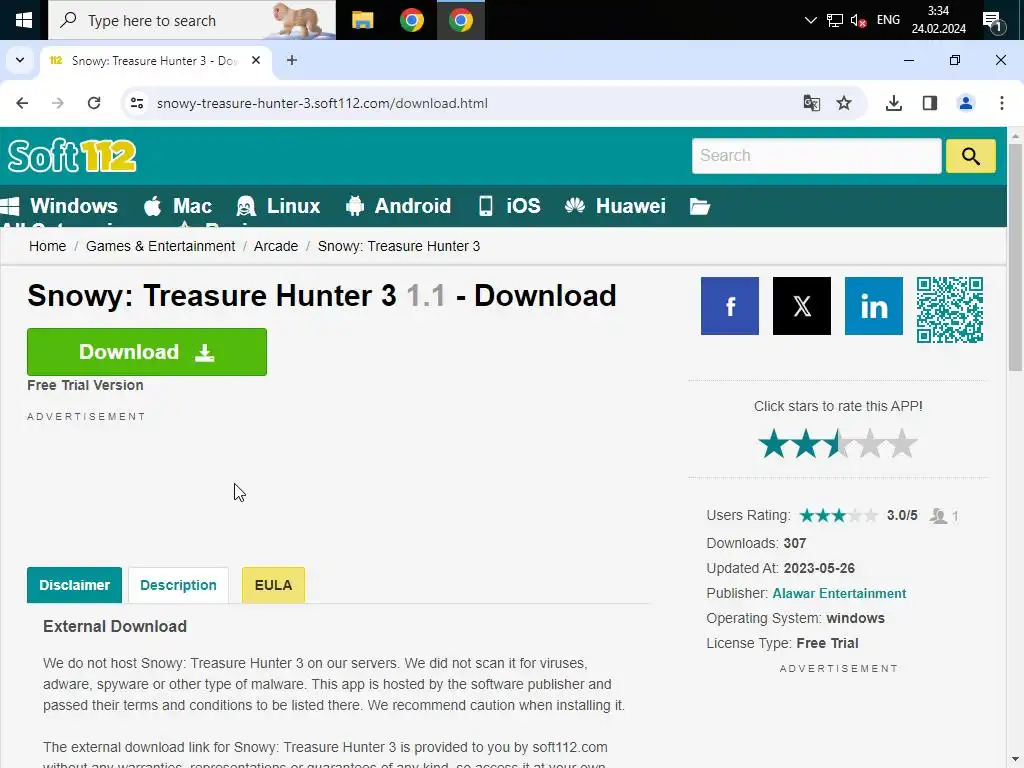Click the yellow search magnifier button
1024x768 pixels.
point(970,156)
